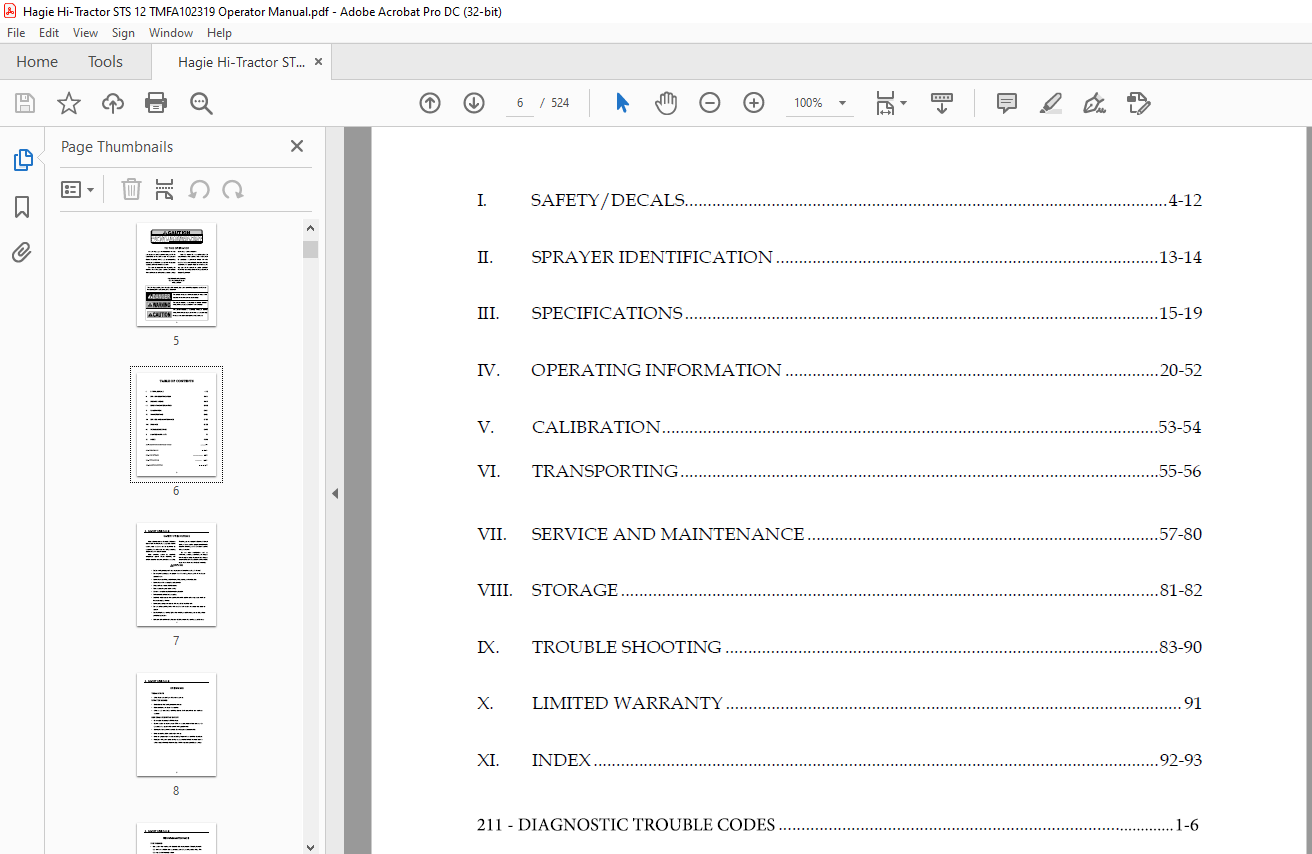Open the Edit menu
The image size is (1312, 854).
coord(49,33)
